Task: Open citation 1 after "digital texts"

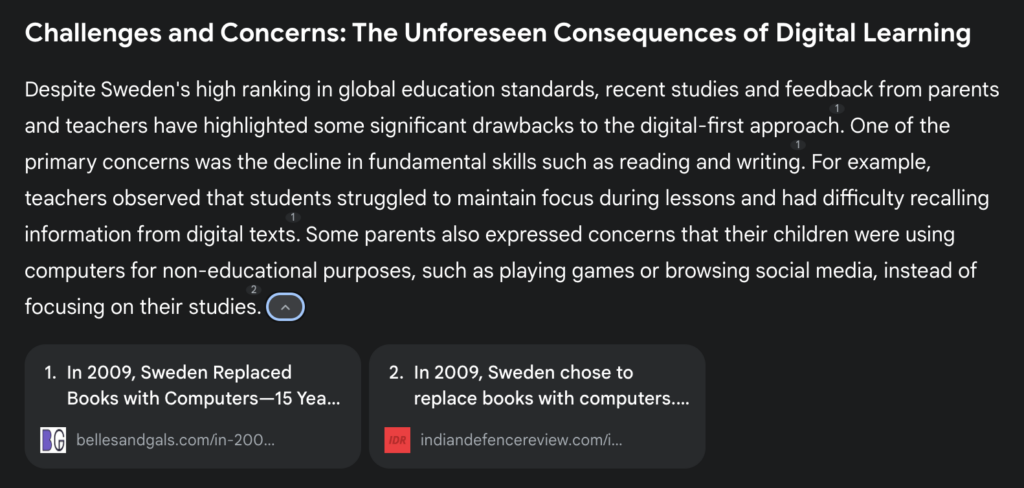Action: [294, 217]
